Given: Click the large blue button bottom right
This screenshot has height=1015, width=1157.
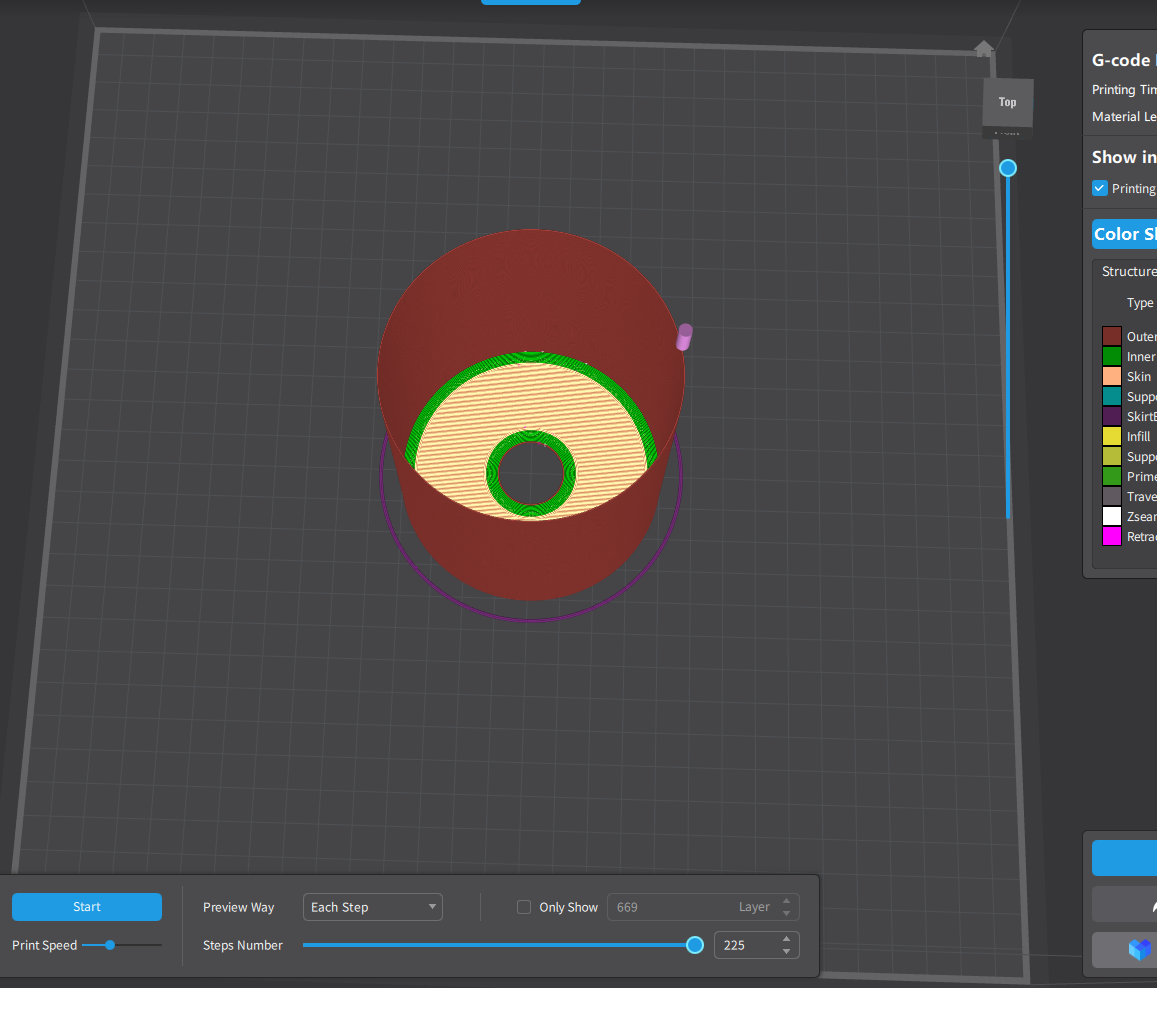Looking at the screenshot, I should (x=1125, y=858).
